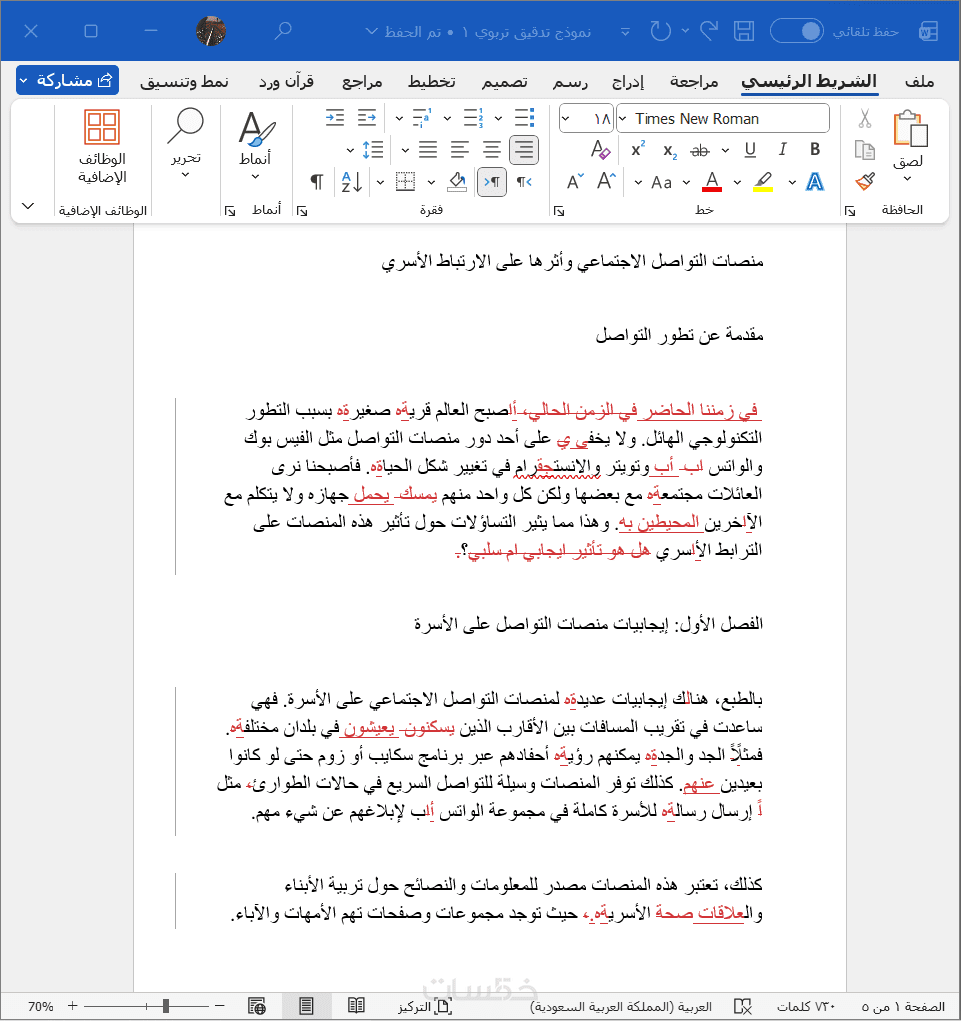Screen dimensions: 961x1021
Task: Open ملف File tab
Action: (x=919, y=81)
